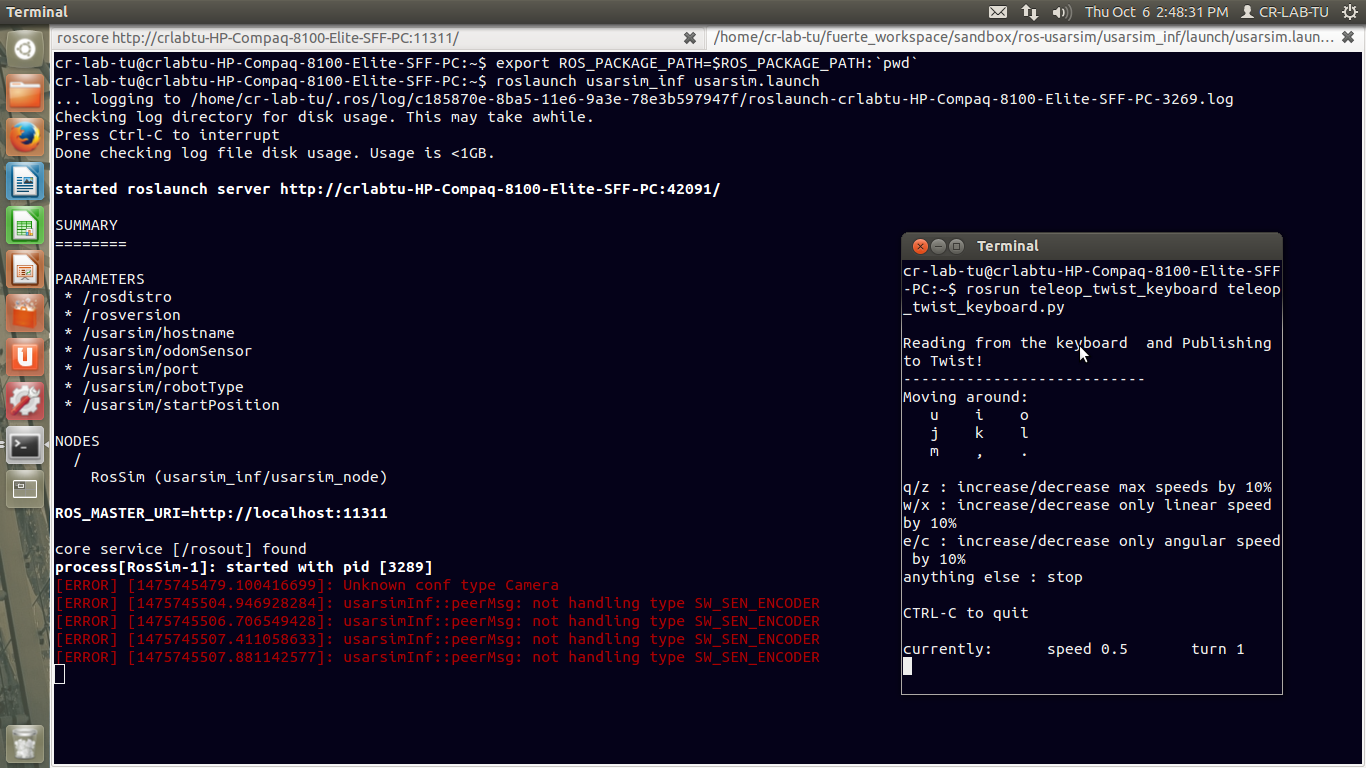Close the small Terminal window

tap(919, 246)
